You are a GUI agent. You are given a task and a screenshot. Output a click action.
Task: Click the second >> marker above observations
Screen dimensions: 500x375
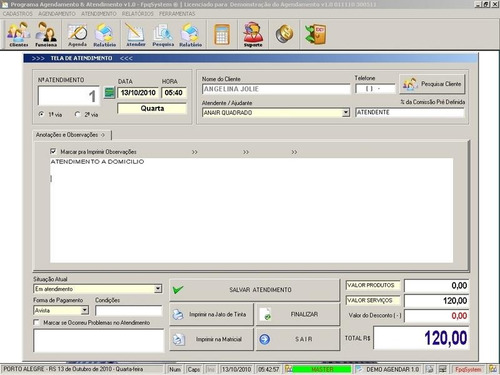click(246, 152)
